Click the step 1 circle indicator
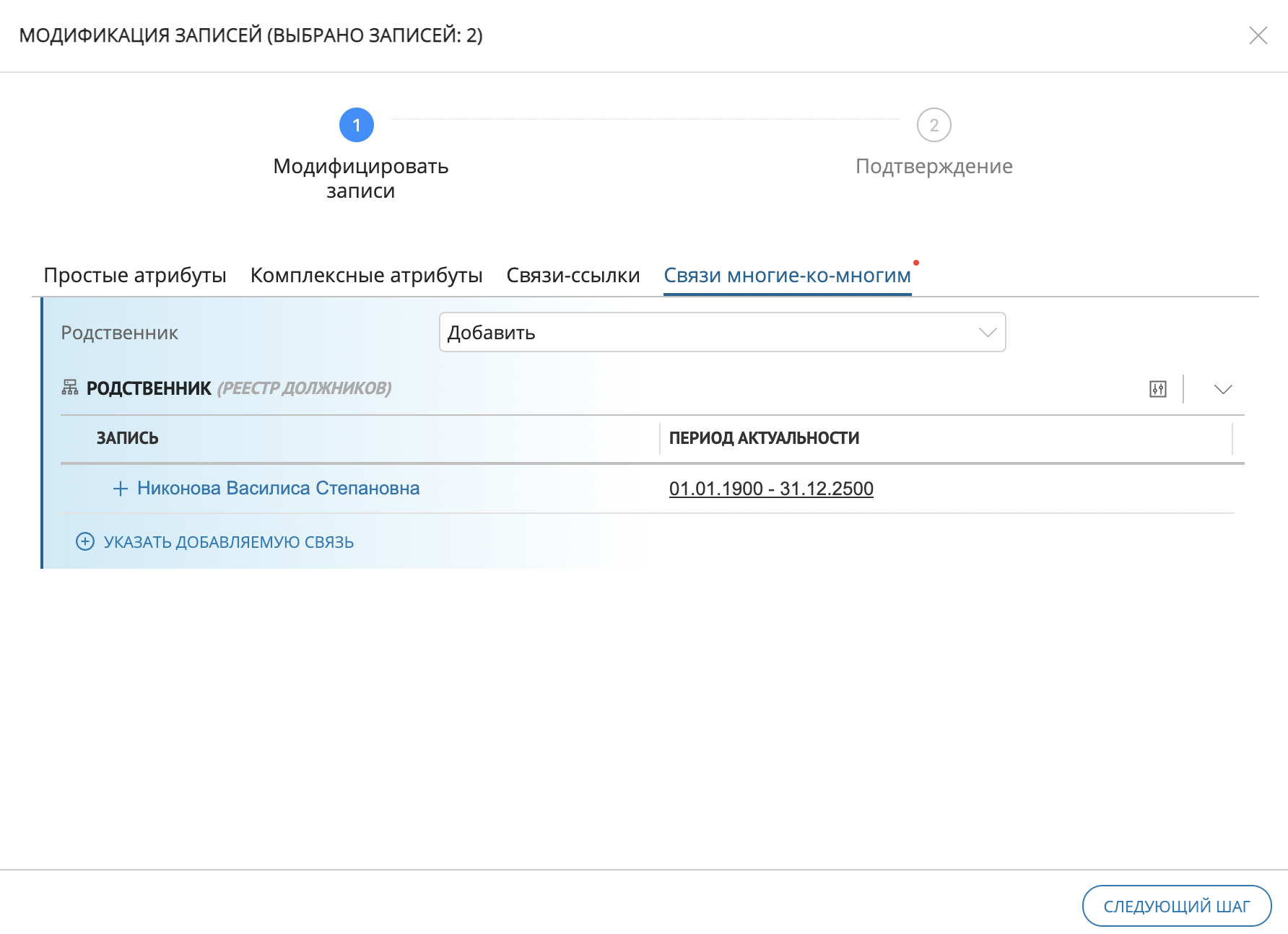The height and width of the screenshot is (934, 1288). tap(357, 125)
